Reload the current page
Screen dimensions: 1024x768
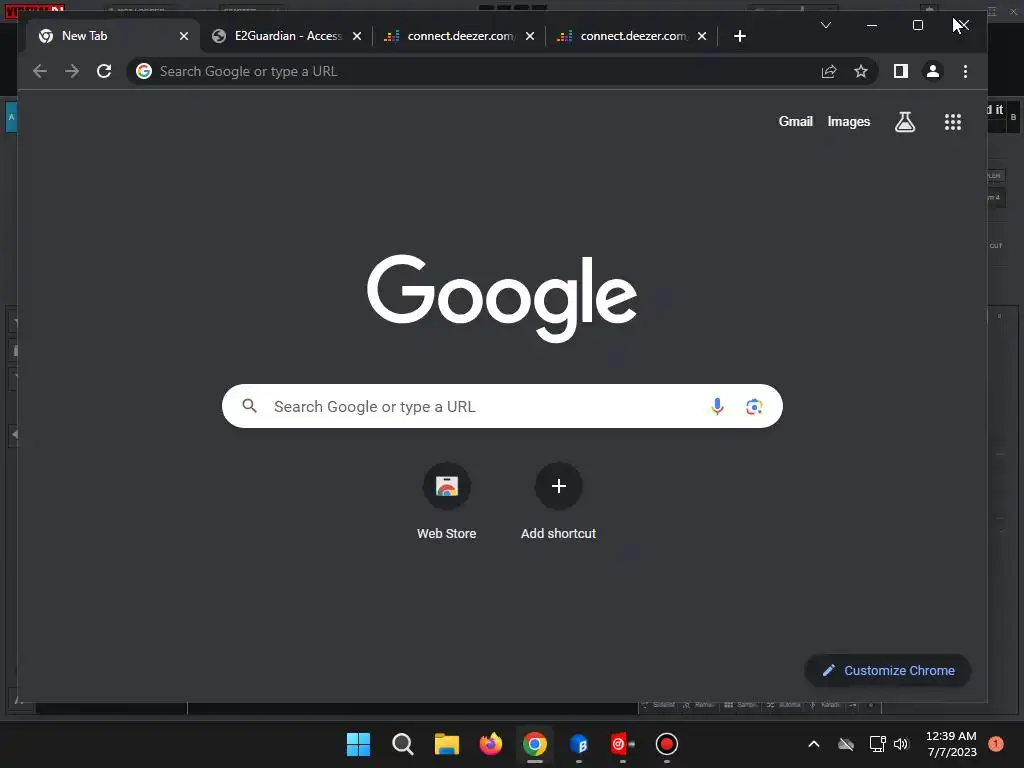[x=104, y=71]
